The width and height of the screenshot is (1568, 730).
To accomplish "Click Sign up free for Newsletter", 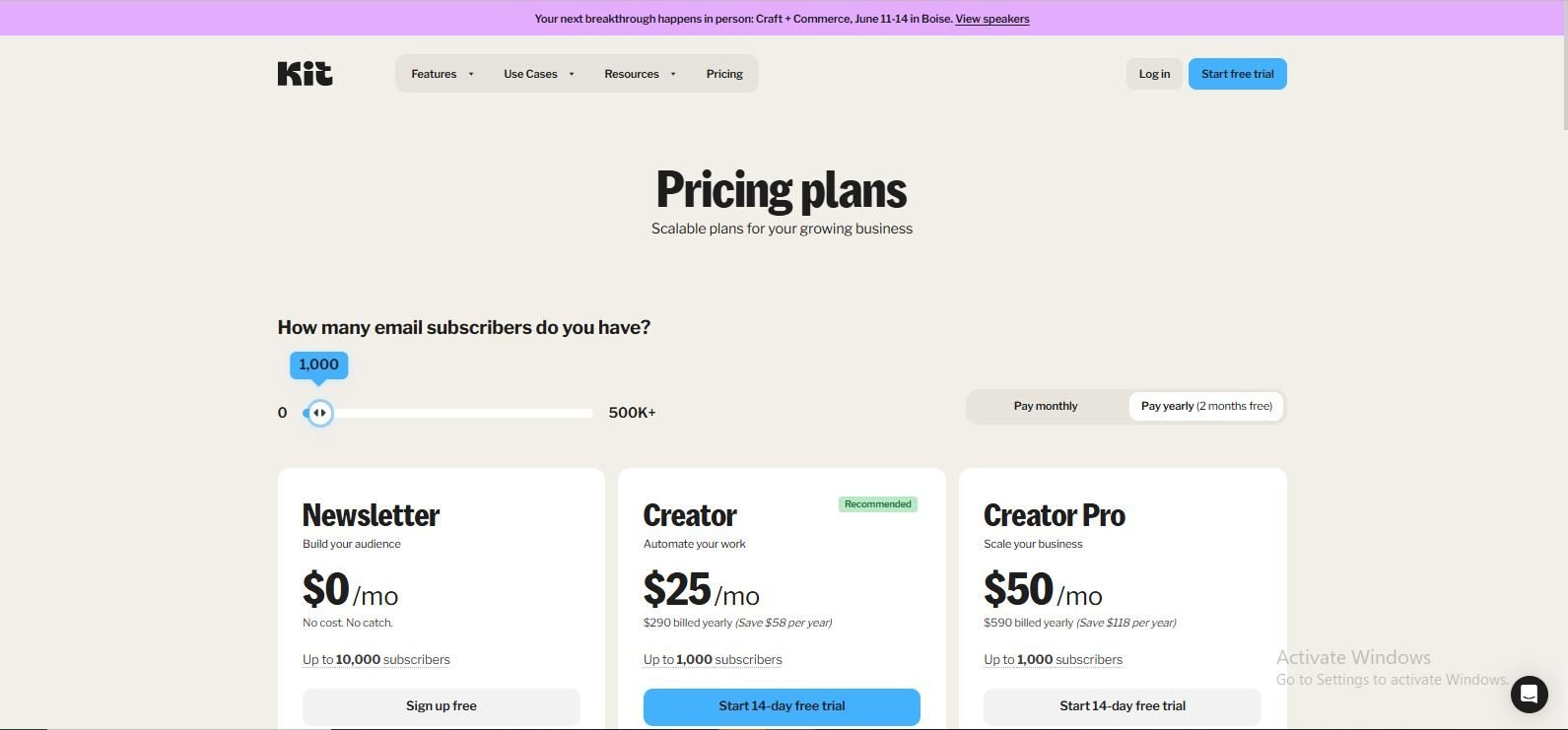I will click(441, 706).
